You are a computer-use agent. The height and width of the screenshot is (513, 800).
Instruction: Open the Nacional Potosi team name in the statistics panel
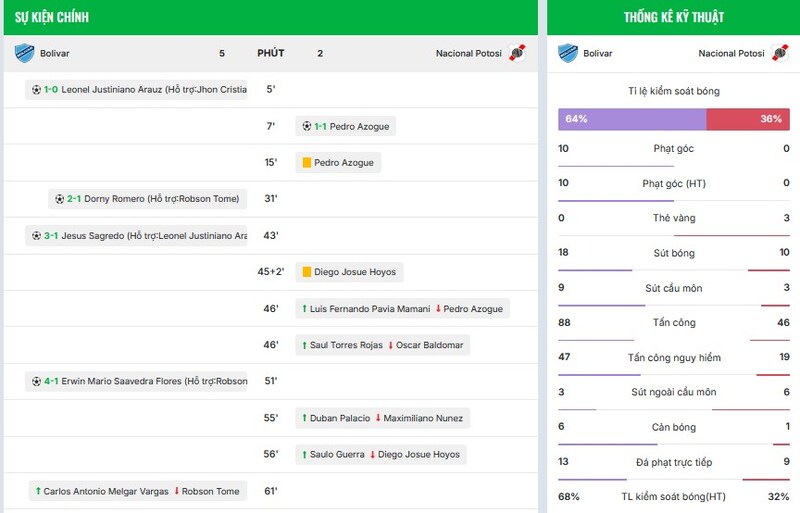click(x=731, y=53)
